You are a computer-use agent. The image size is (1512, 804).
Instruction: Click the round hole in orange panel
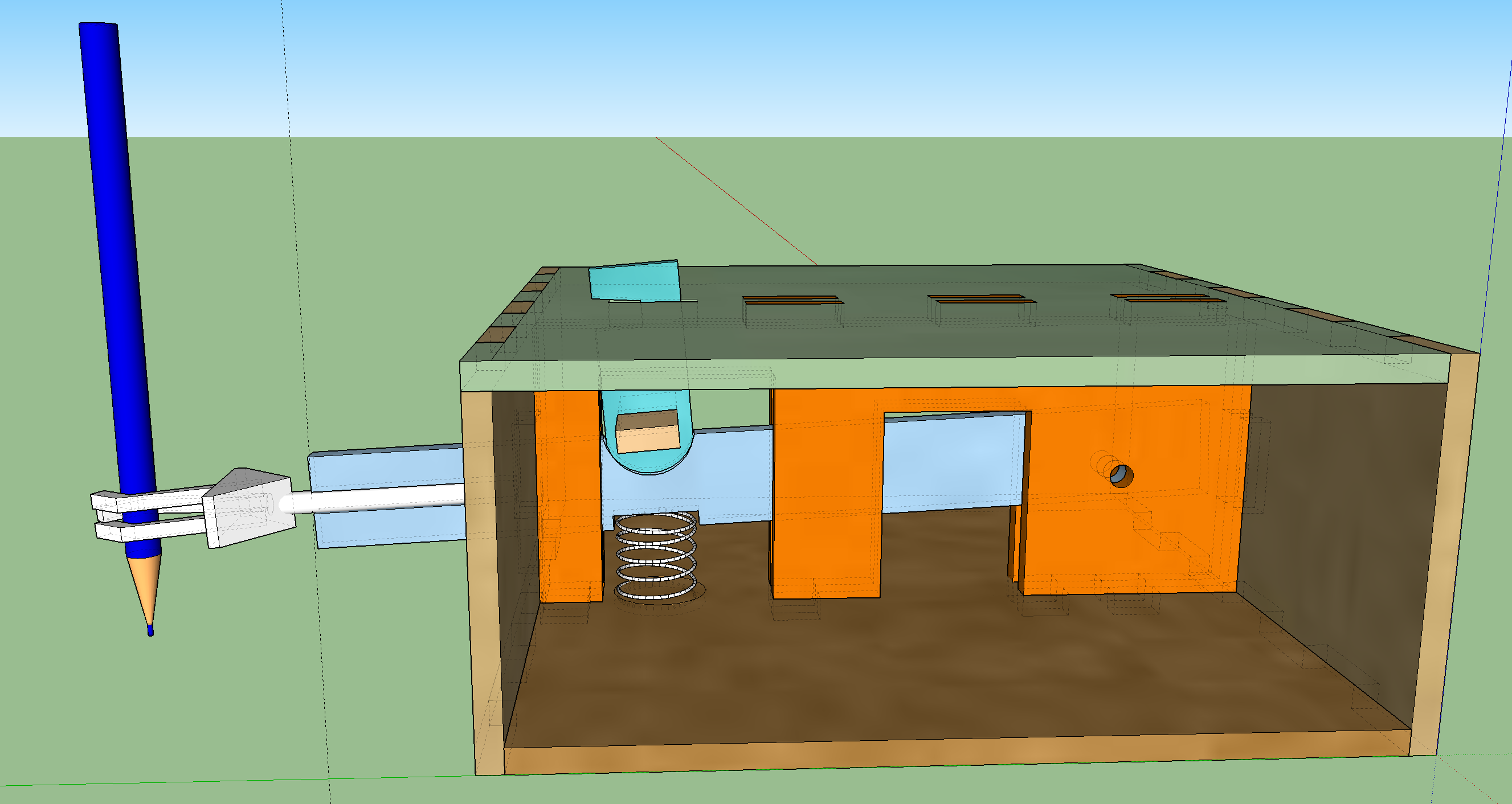1122,476
